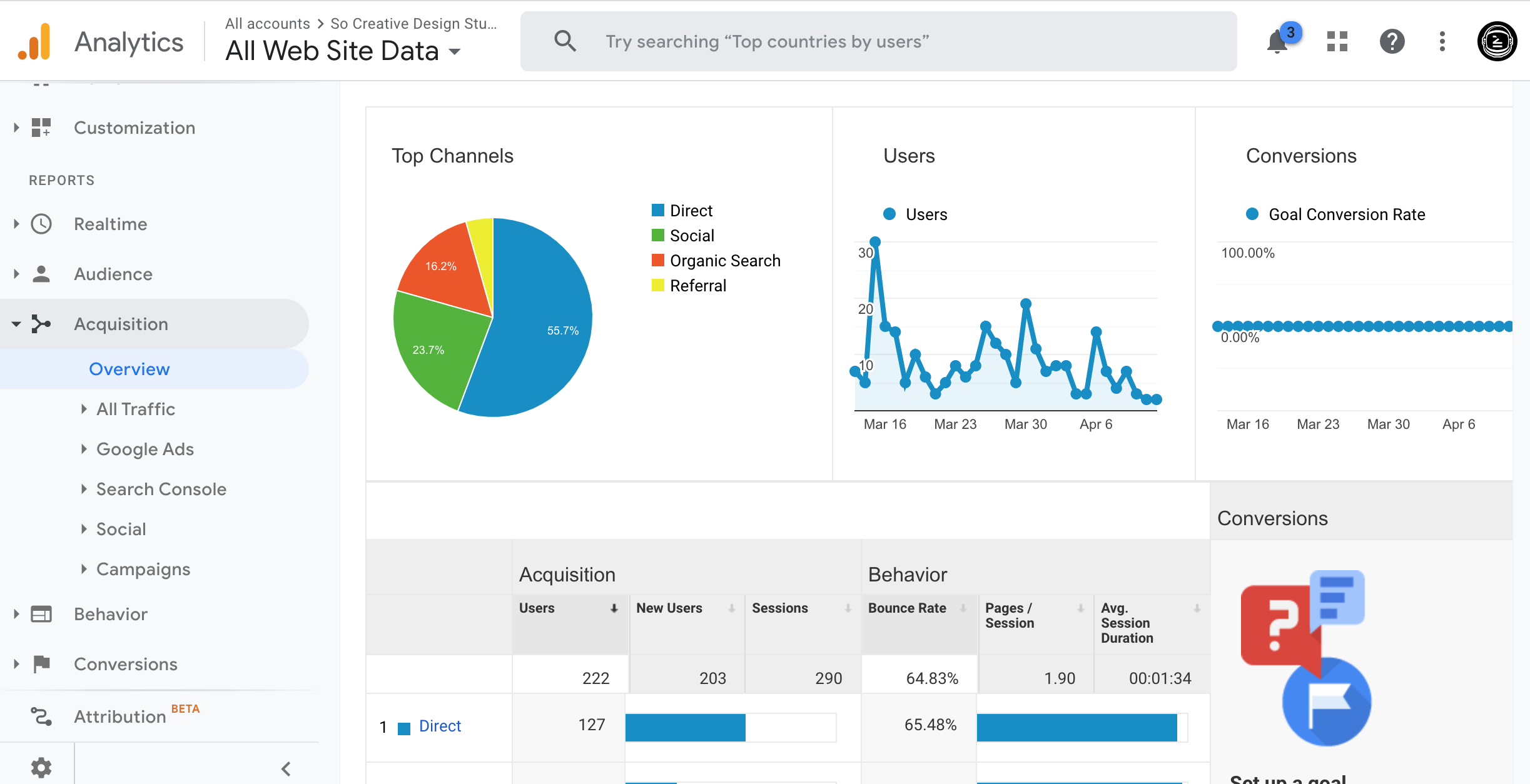This screenshot has height=784, width=1530.
Task: Click the Attribution path icon
Action: point(41,716)
